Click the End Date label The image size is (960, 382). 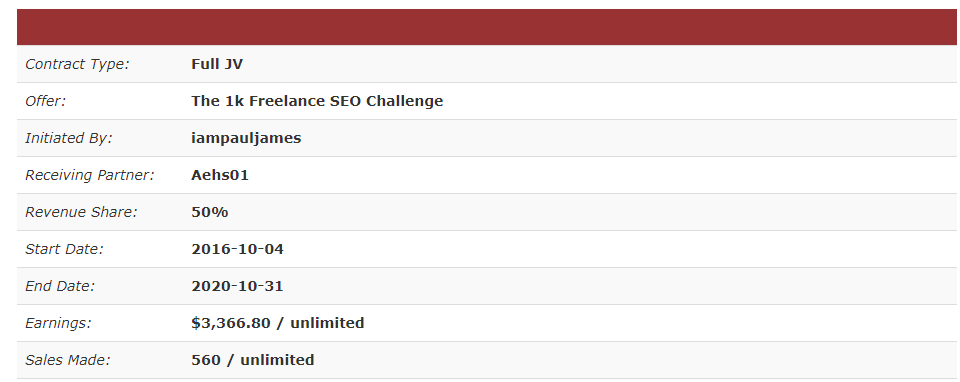click(x=60, y=286)
